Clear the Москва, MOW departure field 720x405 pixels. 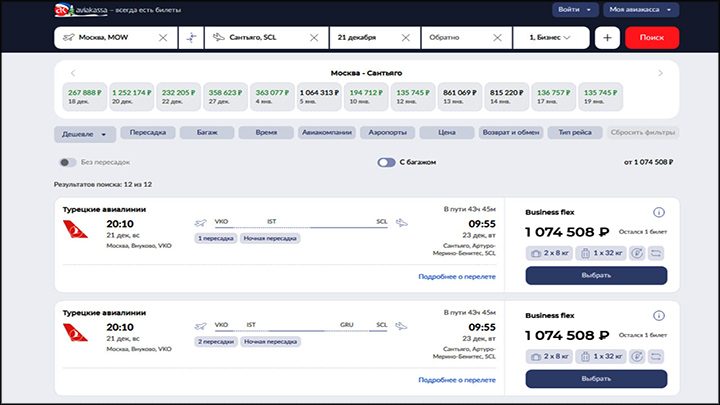coord(164,38)
